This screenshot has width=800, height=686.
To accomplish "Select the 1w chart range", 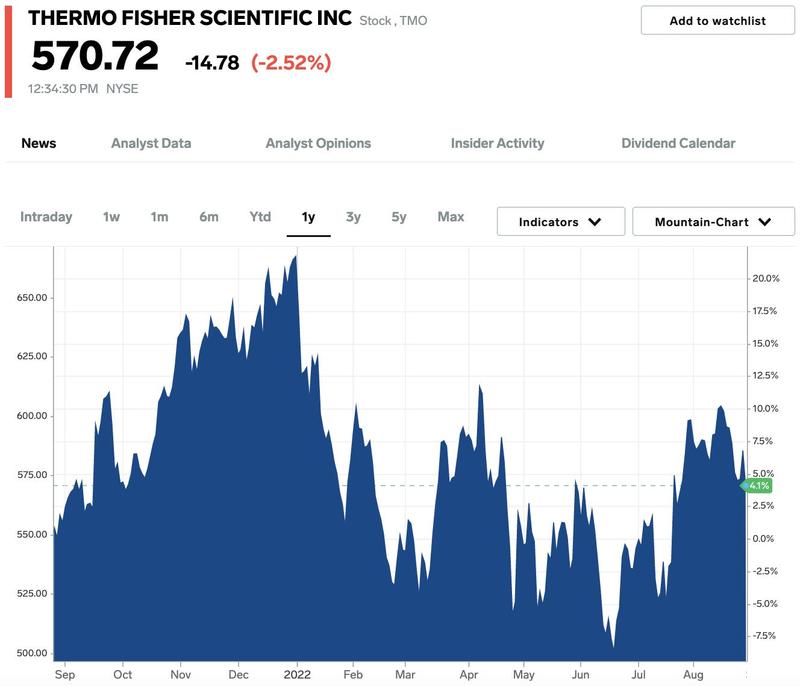I will point(111,217).
